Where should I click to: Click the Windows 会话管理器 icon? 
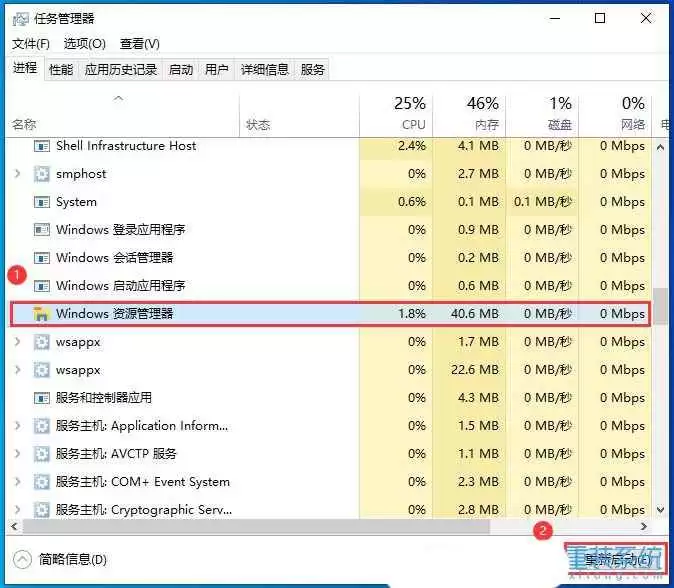(42, 258)
